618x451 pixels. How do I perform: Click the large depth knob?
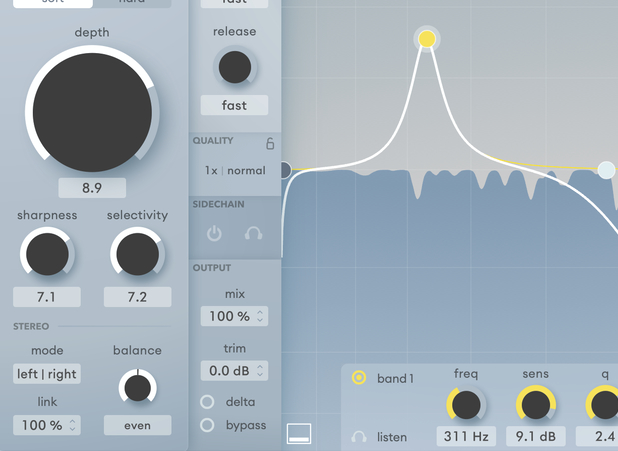(92, 112)
